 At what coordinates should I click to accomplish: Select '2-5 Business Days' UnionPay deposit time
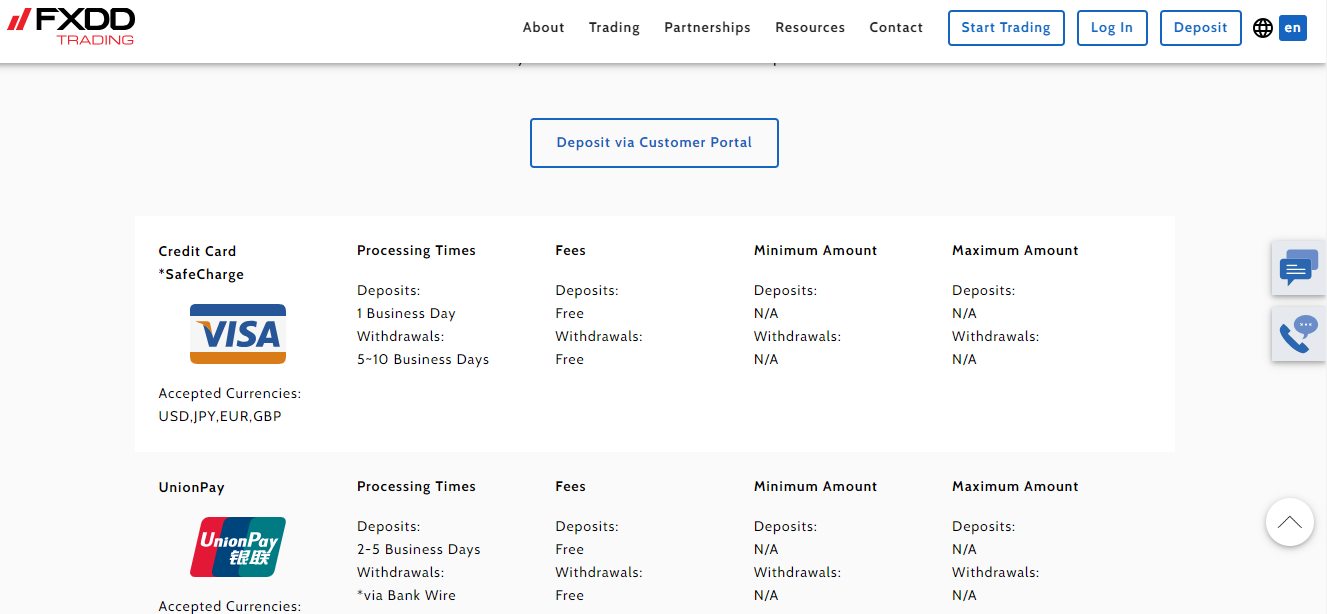click(x=419, y=549)
